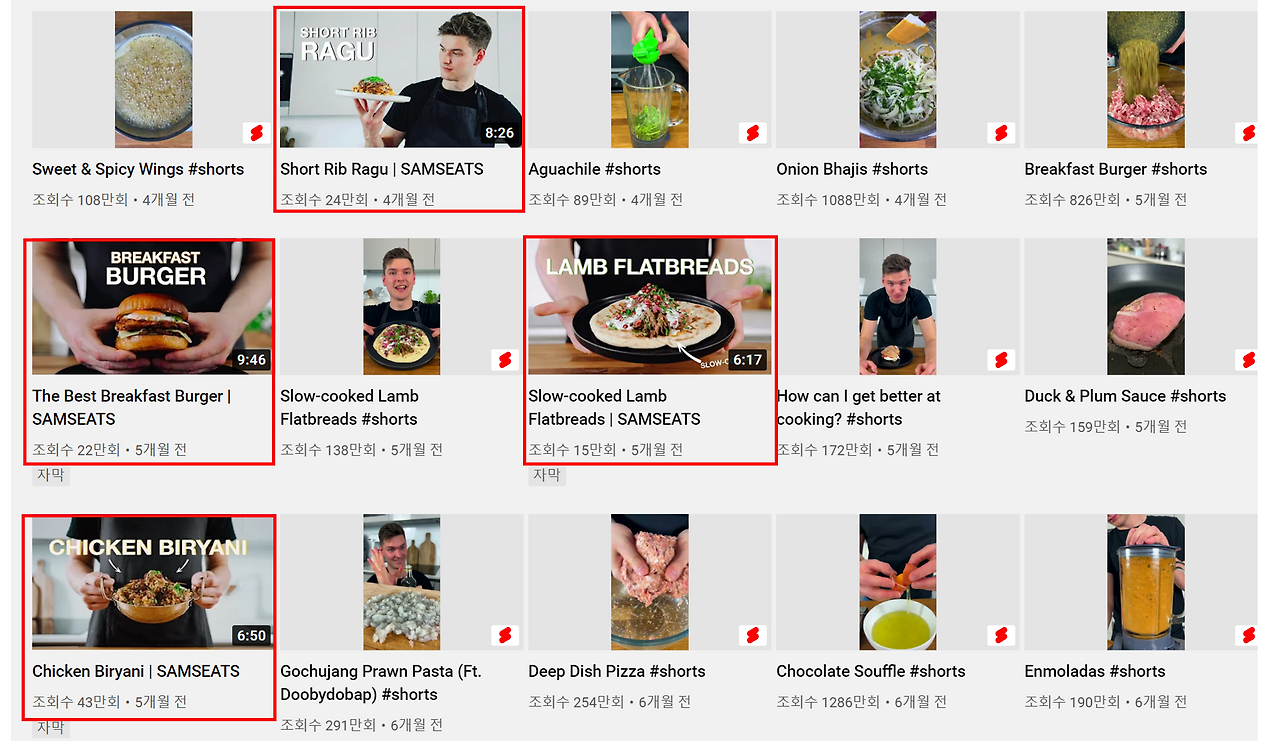Open The Best Breakfast Burger | SAMSEATS title
This screenshot has height=741, width=1280.
[x=131, y=407]
